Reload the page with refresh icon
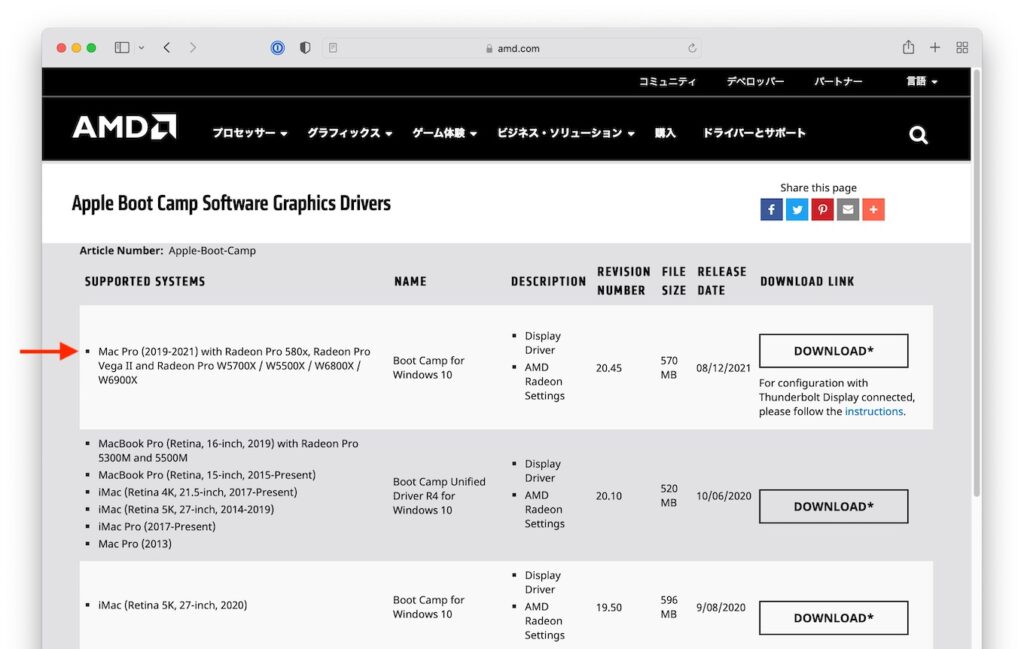Image resolution: width=1024 pixels, height=649 pixels. 692,47
